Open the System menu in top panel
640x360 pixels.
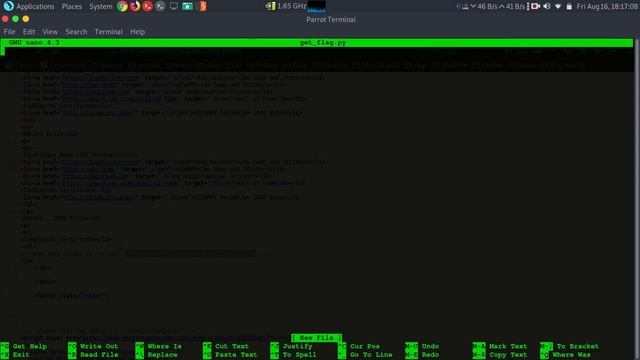[x=100, y=7]
